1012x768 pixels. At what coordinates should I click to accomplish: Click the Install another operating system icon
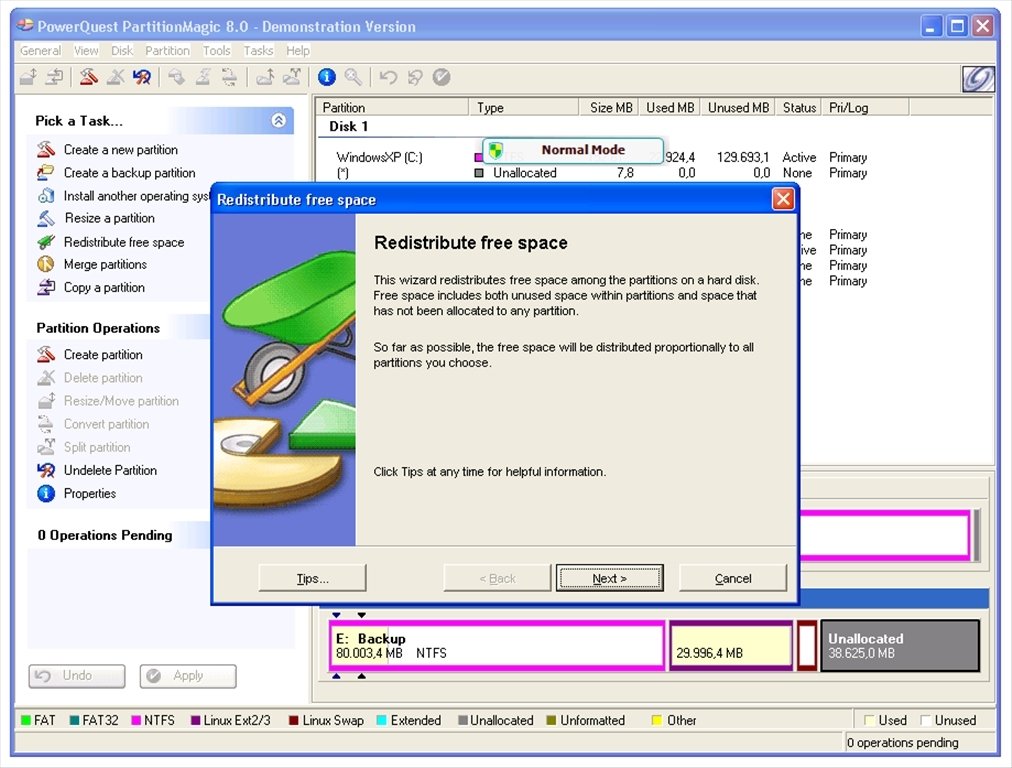pos(46,196)
